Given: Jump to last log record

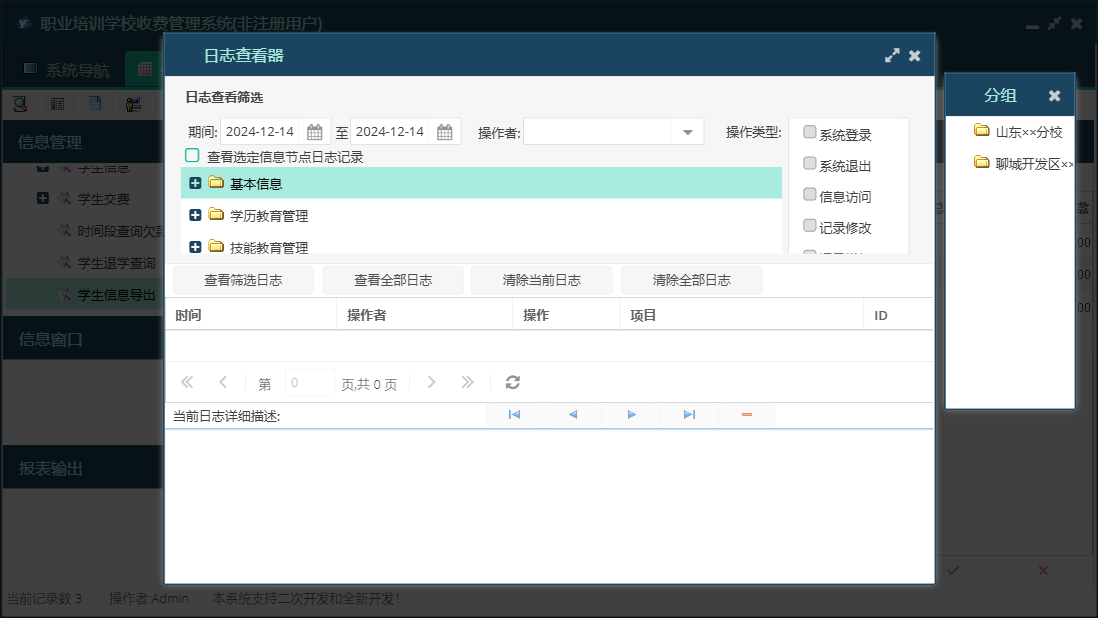Looking at the screenshot, I should click(689, 414).
